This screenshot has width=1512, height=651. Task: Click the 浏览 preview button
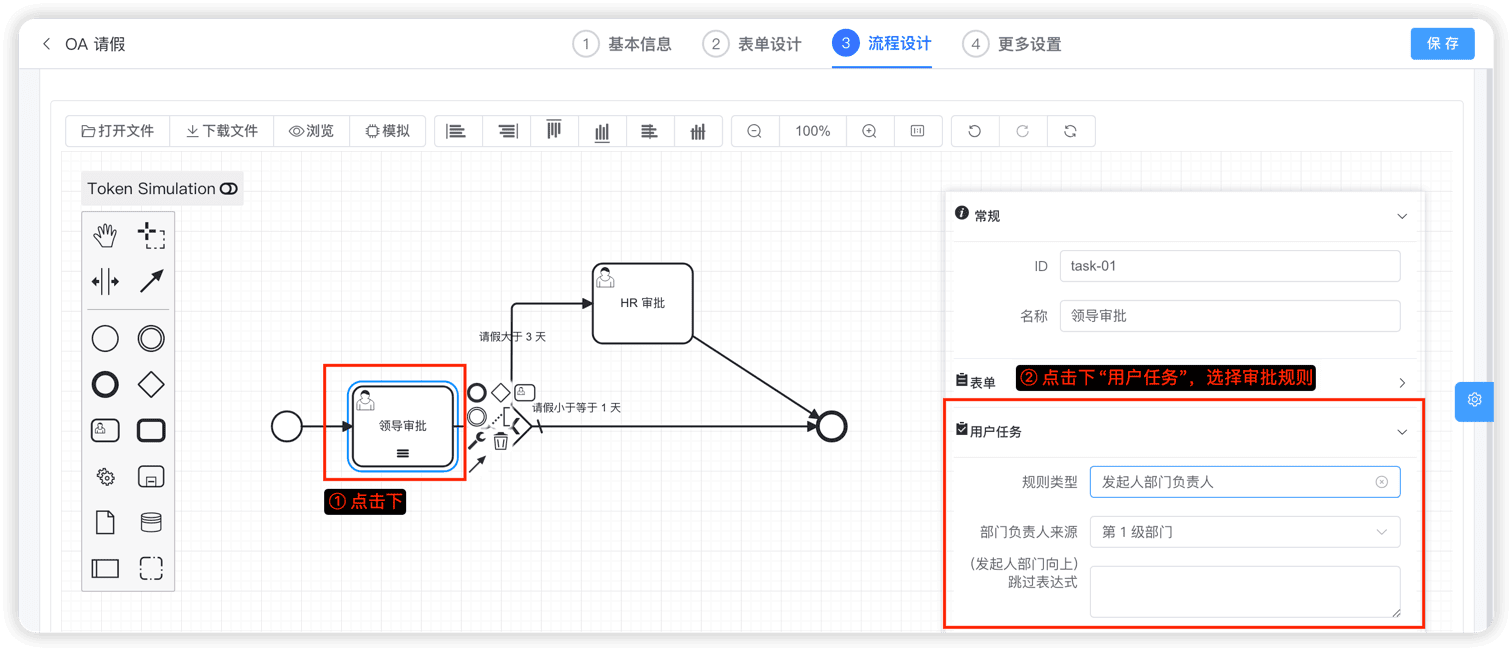pos(311,131)
